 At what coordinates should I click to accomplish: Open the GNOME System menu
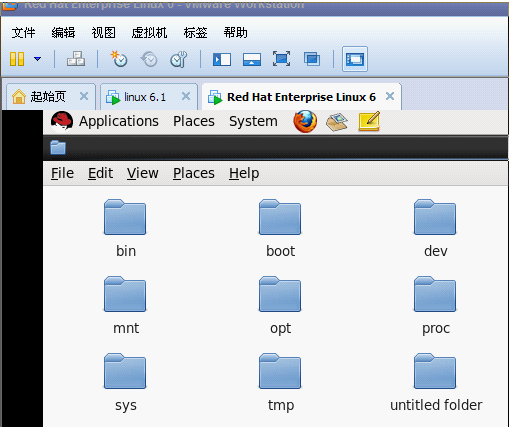tap(253, 121)
